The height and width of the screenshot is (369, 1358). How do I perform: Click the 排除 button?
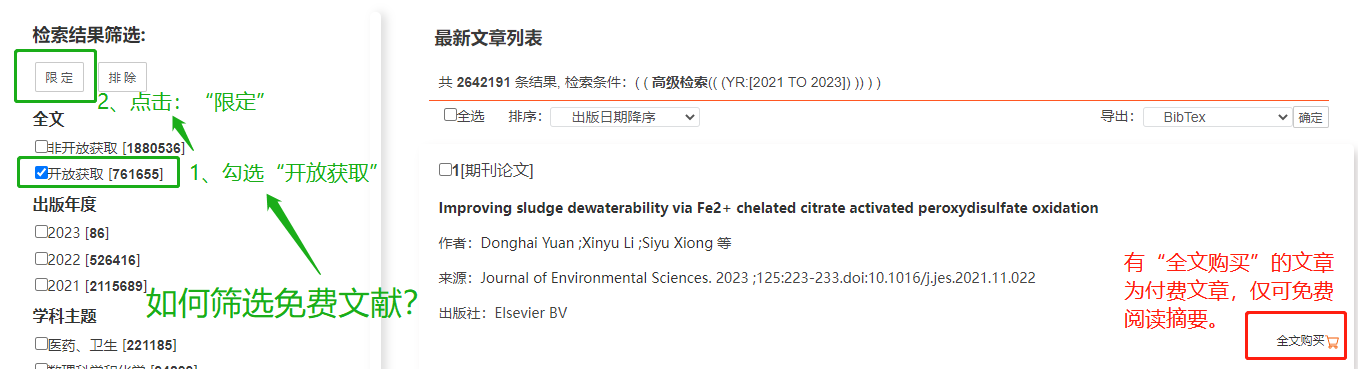pos(123,77)
